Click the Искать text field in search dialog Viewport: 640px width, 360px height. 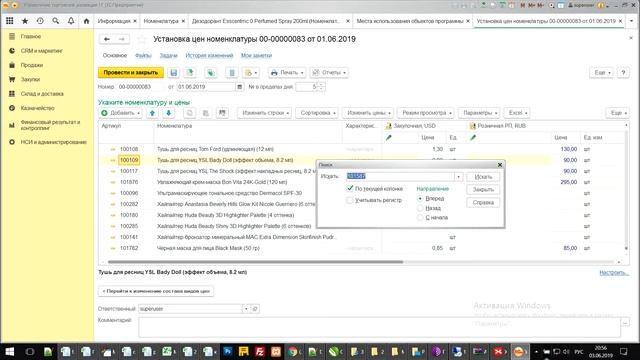tap(400, 176)
